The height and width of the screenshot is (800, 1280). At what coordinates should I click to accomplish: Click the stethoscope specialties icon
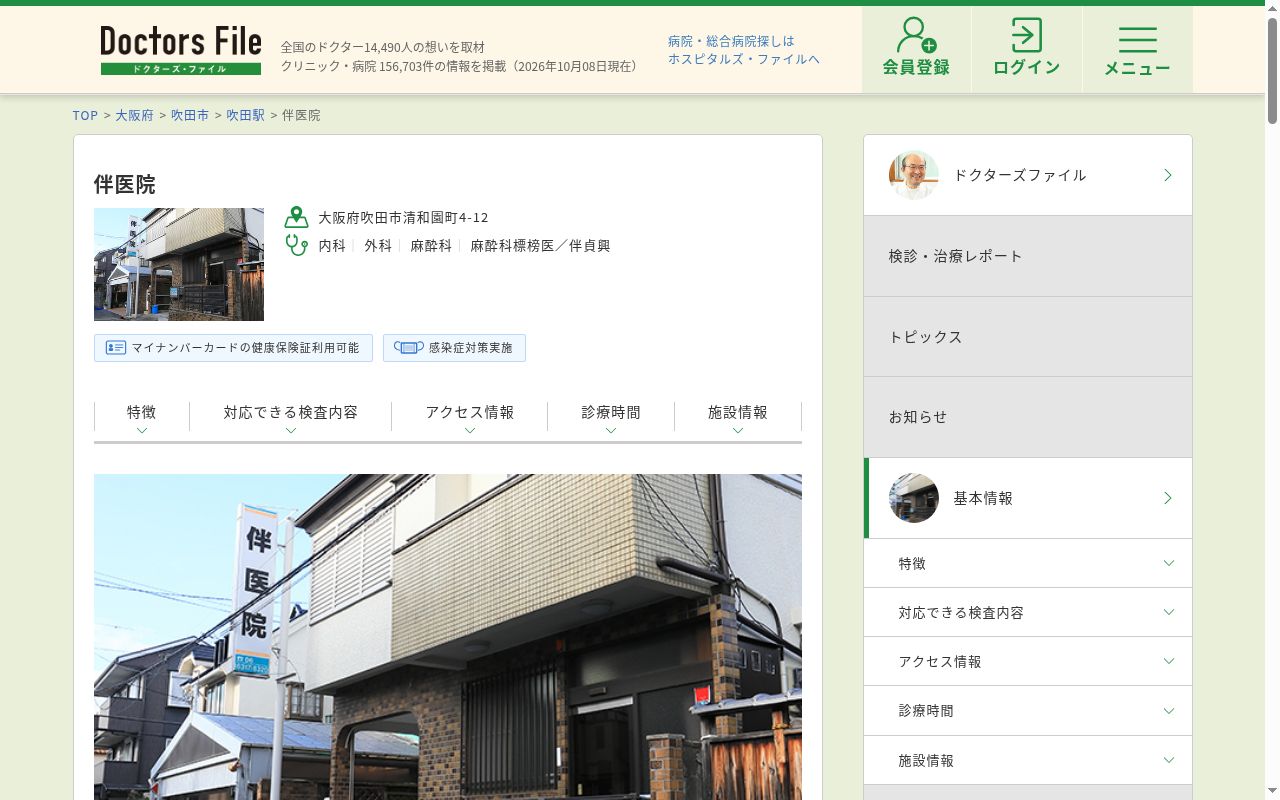(296, 244)
